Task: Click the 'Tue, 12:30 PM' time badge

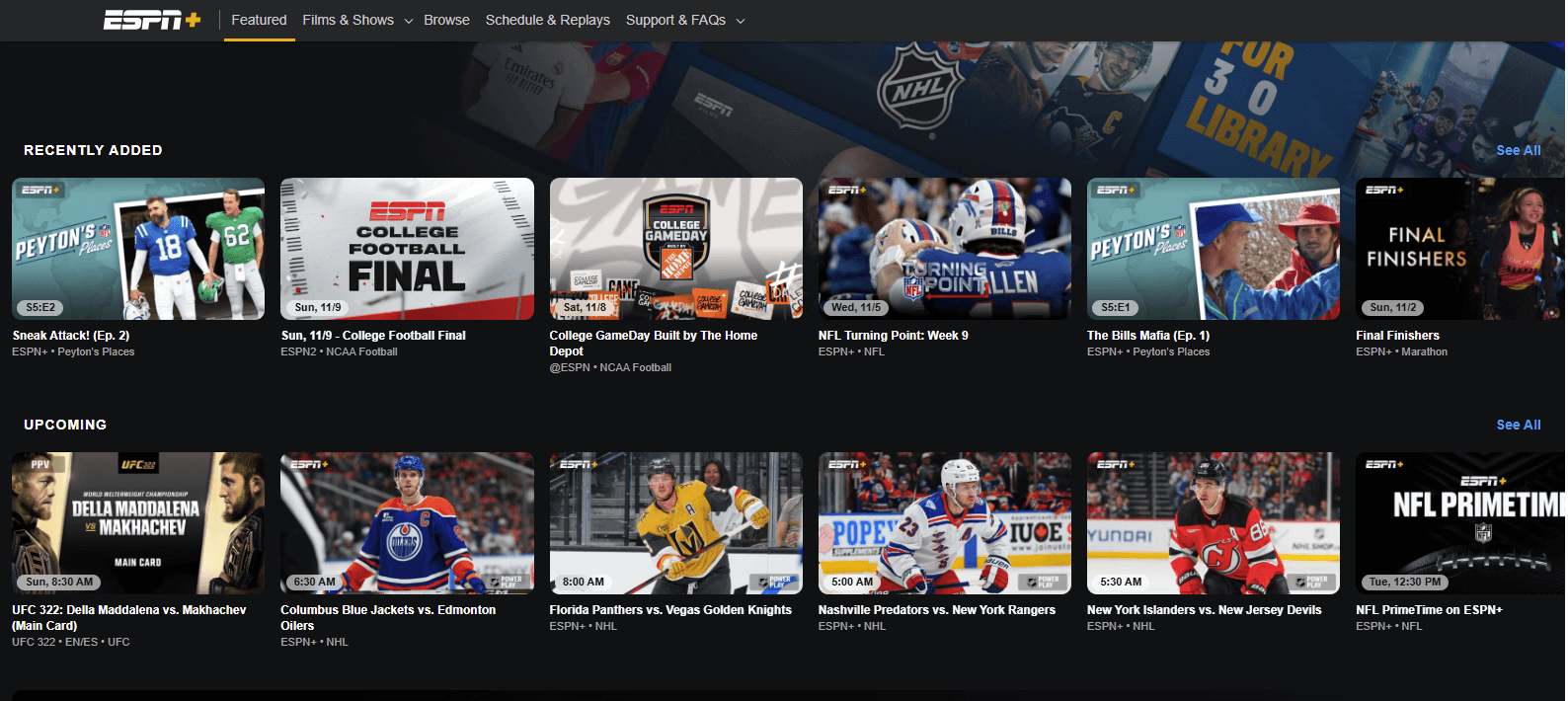Action: [x=1405, y=582]
